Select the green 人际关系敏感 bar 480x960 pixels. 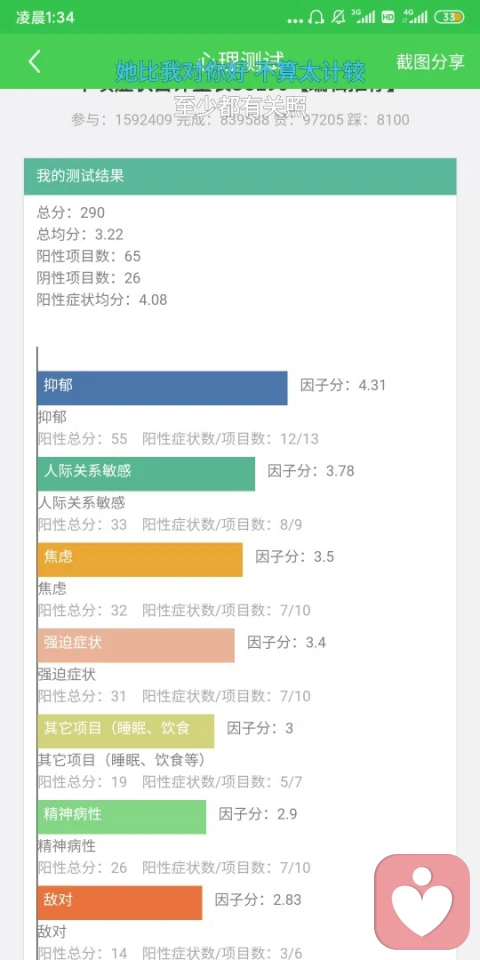click(x=146, y=473)
